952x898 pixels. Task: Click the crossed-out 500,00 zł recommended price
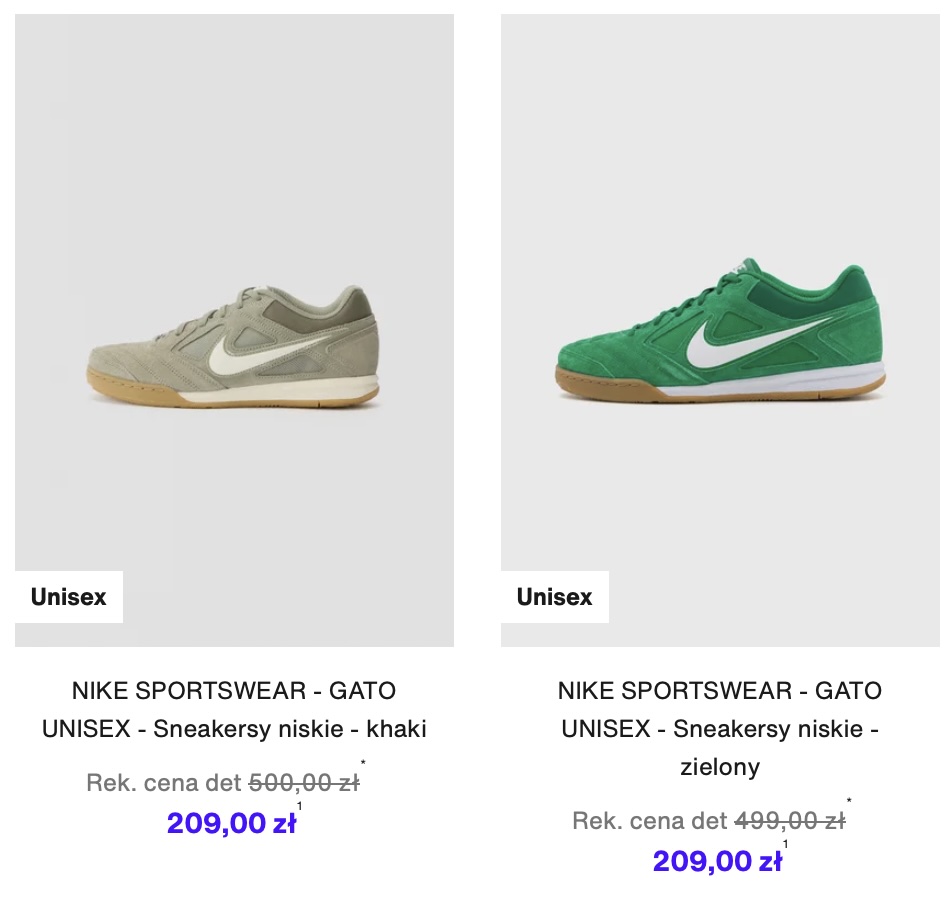pyautogui.click(x=304, y=783)
